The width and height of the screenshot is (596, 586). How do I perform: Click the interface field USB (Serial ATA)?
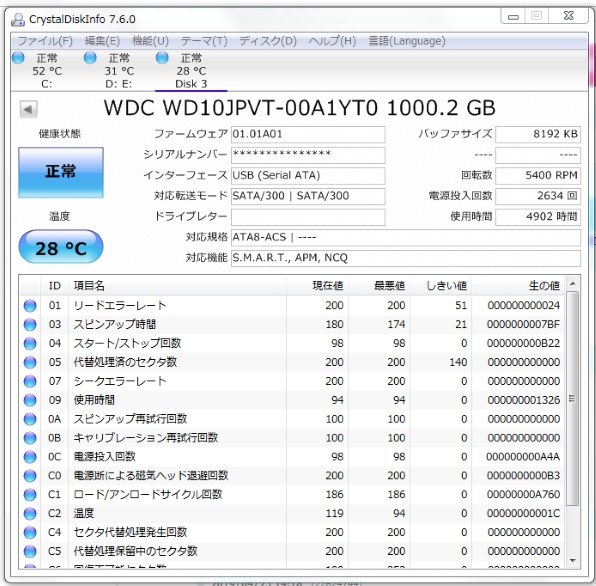tap(308, 176)
